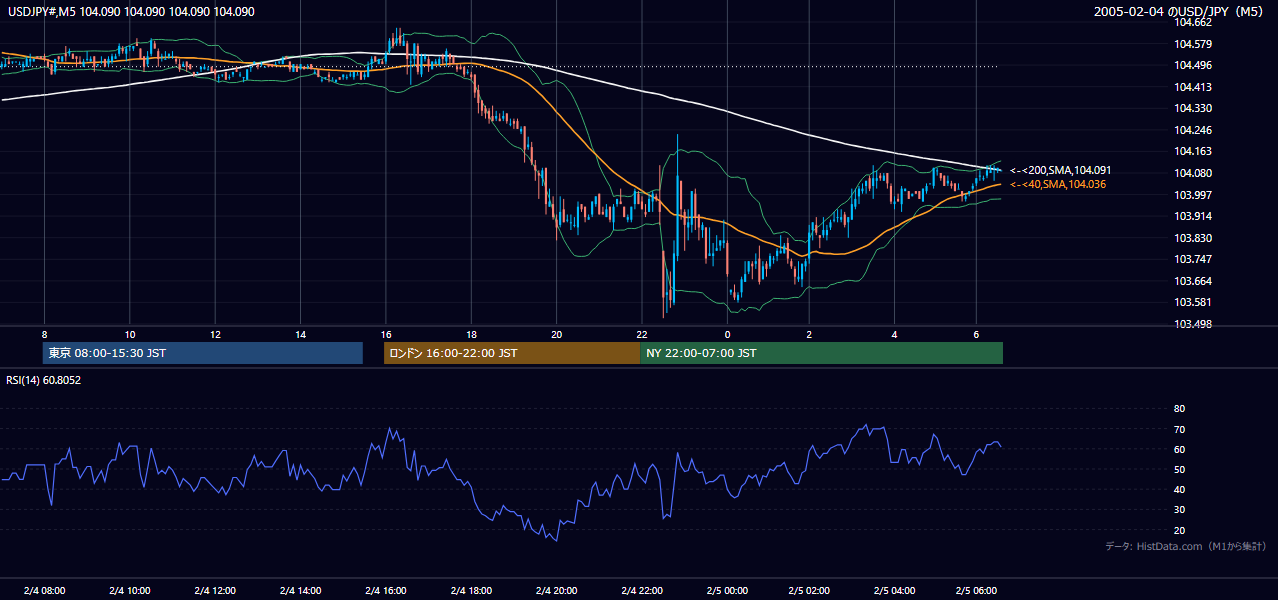The height and width of the screenshot is (600, 1278).
Task: Click hour tick 14 under price chart
Action: point(301,334)
